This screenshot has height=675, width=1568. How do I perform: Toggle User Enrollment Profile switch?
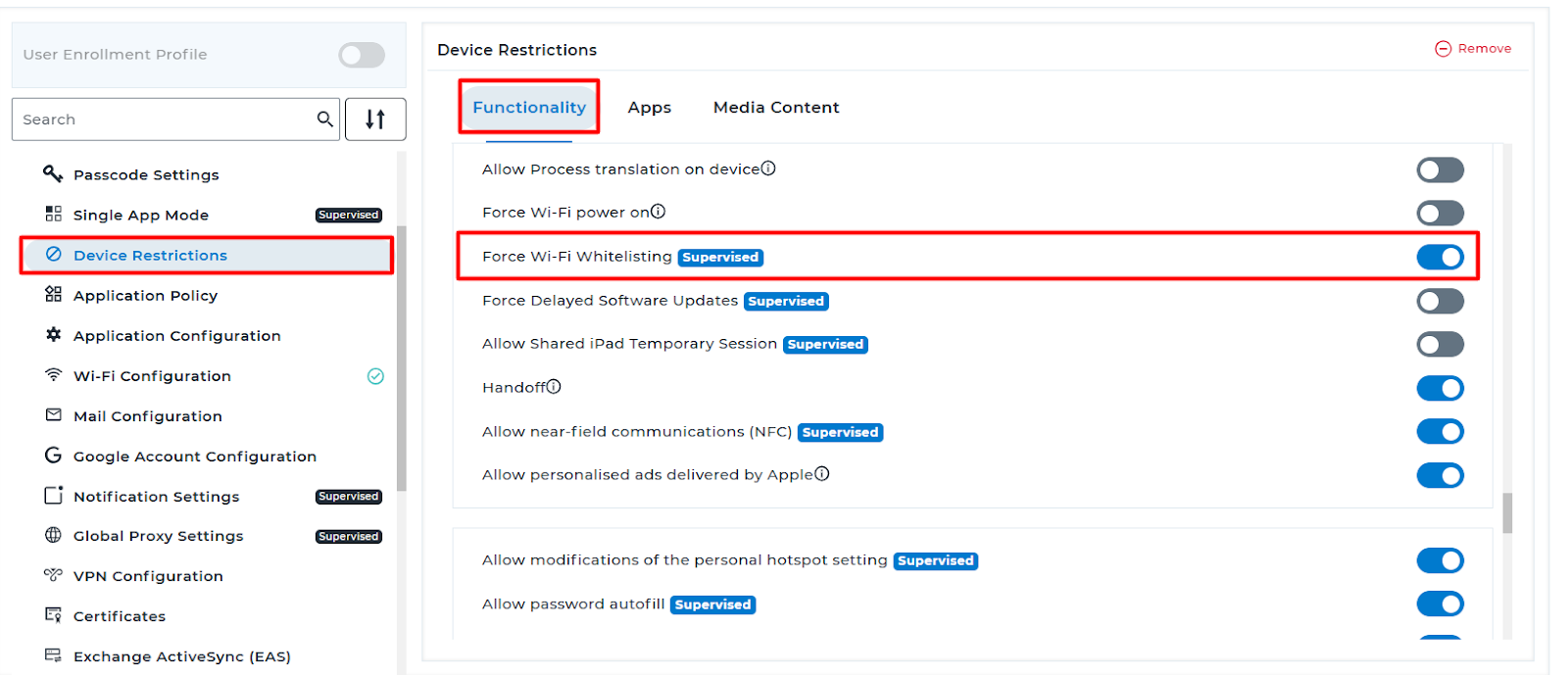[x=362, y=55]
